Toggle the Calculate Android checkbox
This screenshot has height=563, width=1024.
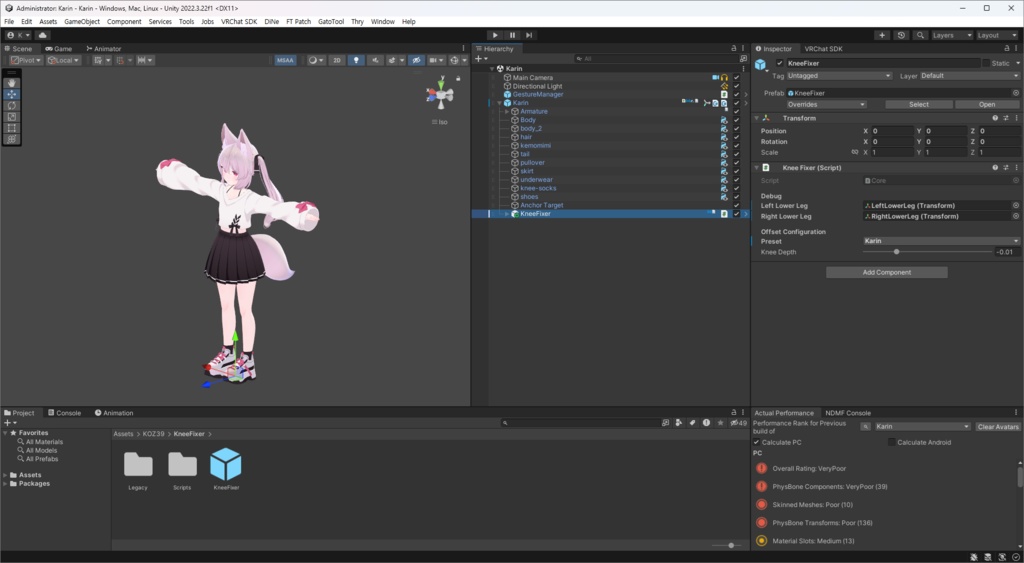point(892,442)
